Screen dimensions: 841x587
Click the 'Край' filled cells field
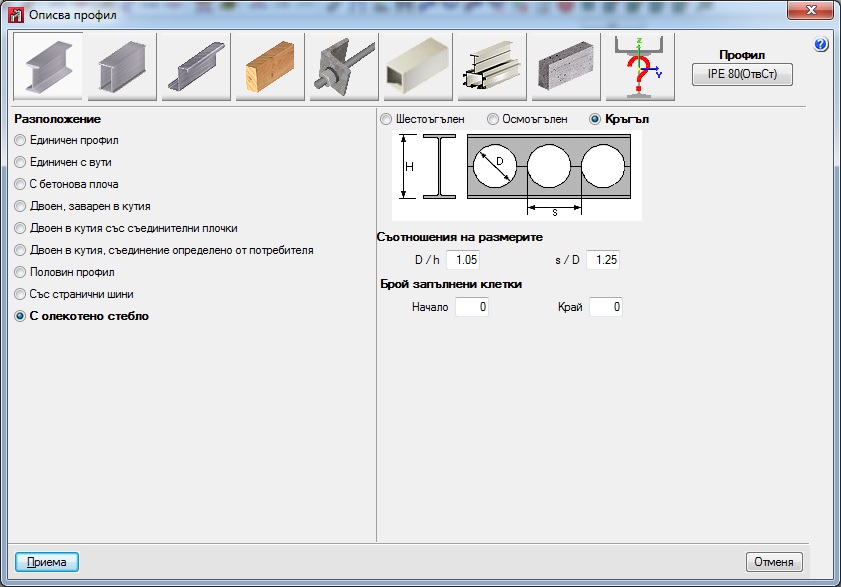(606, 307)
